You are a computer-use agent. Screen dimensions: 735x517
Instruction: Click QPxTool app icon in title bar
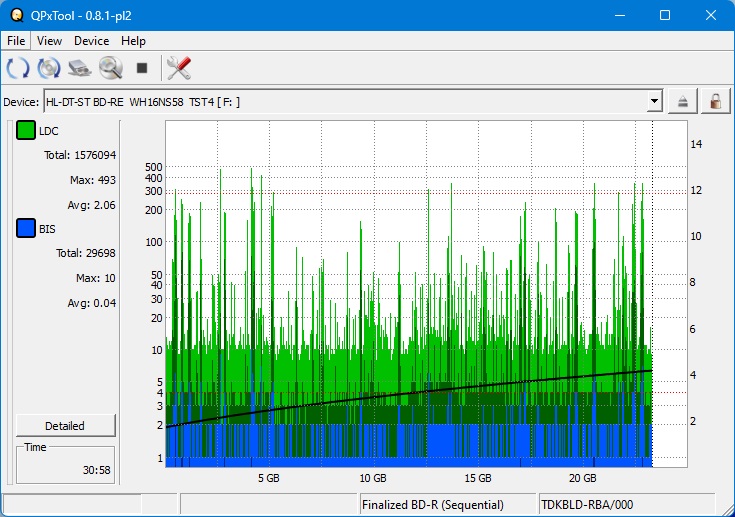[x=17, y=15]
